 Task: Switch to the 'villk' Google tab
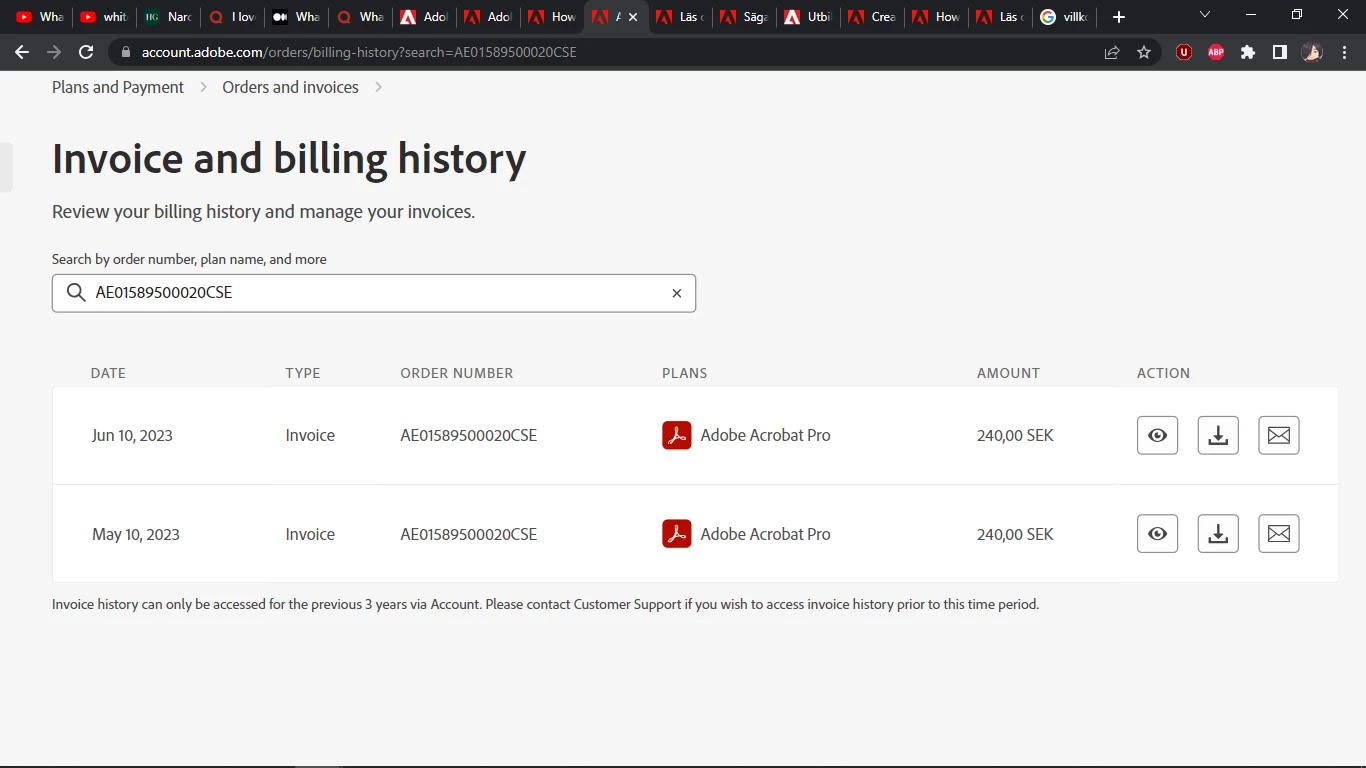(1063, 17)
